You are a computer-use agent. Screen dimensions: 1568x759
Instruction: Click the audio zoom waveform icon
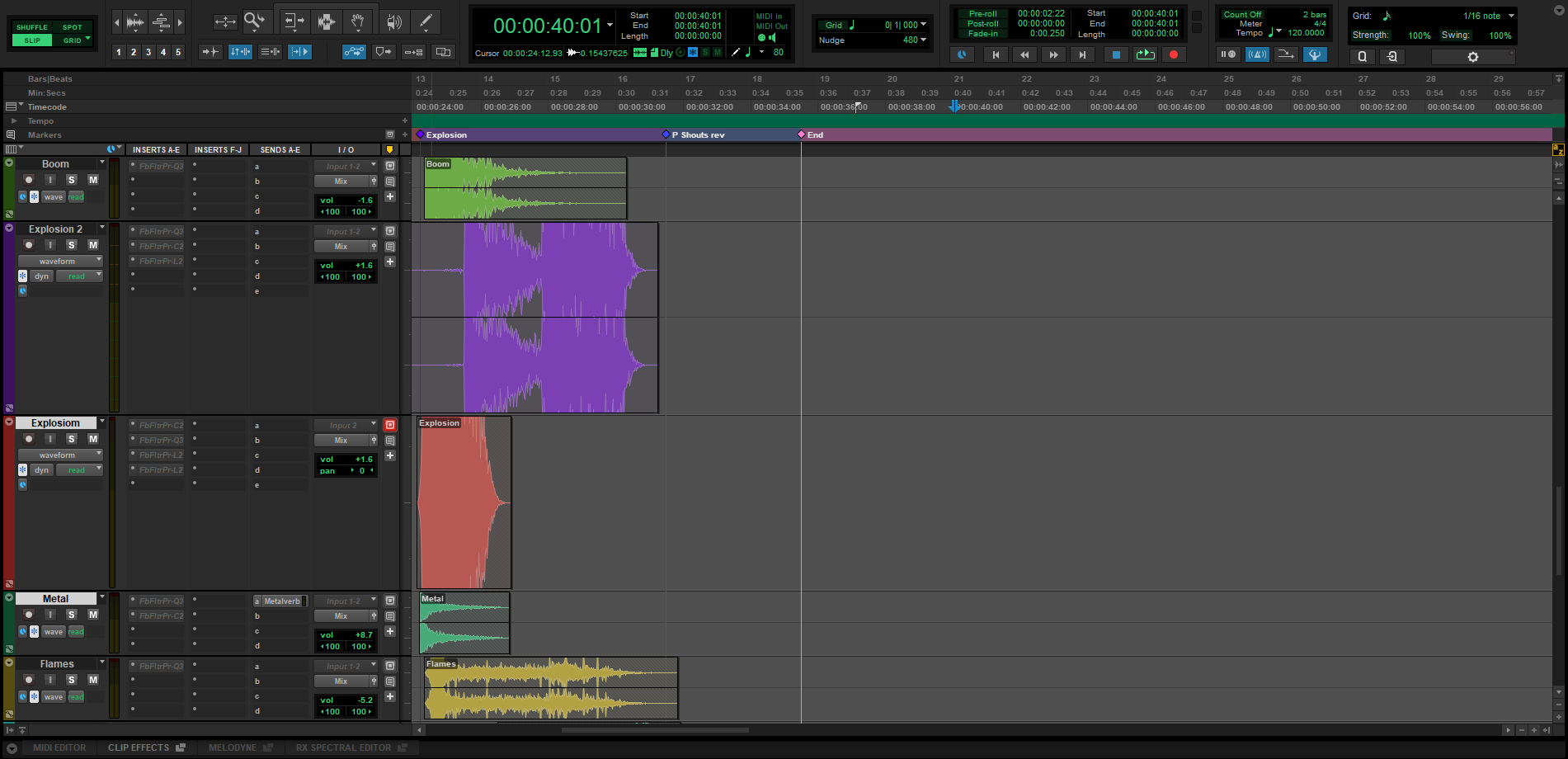[135, 21]
